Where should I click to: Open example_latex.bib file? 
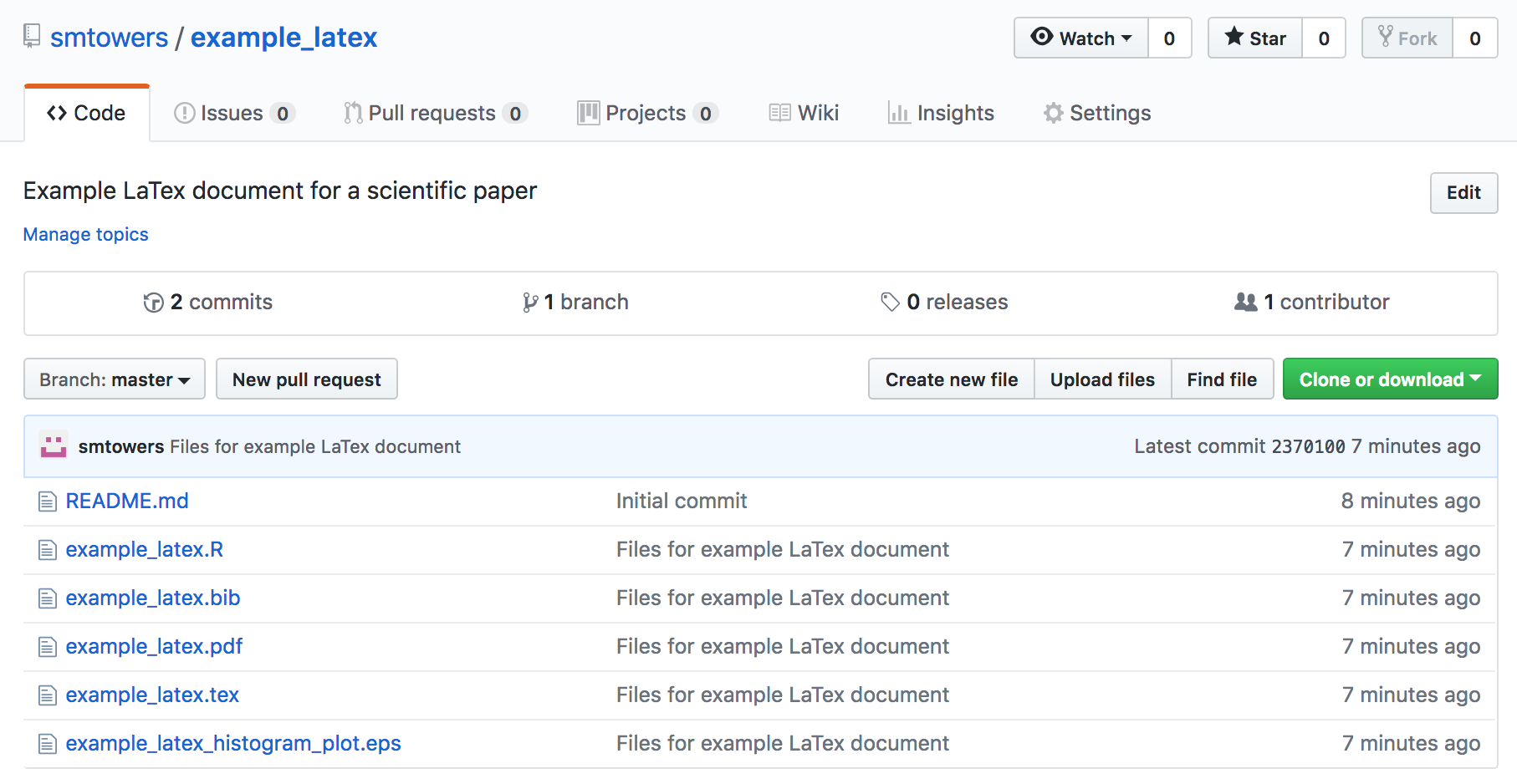(x=153, y=598)
